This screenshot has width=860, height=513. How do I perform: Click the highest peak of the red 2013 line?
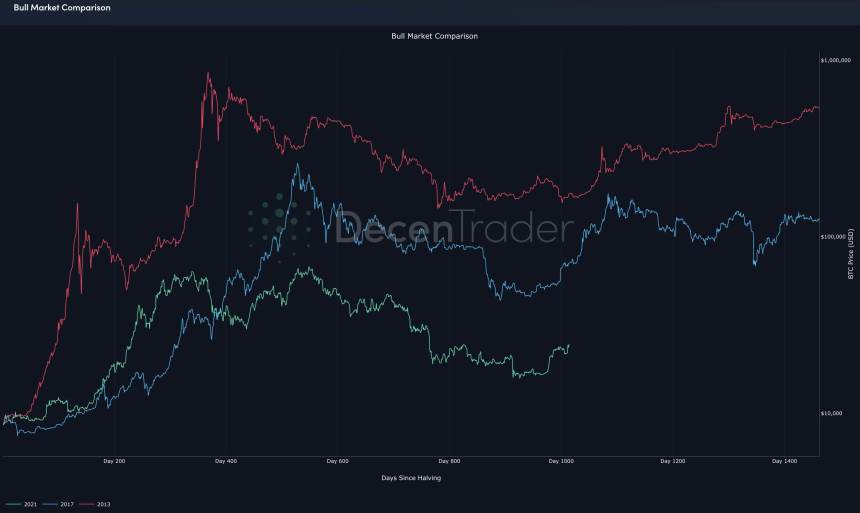(208, 73)
